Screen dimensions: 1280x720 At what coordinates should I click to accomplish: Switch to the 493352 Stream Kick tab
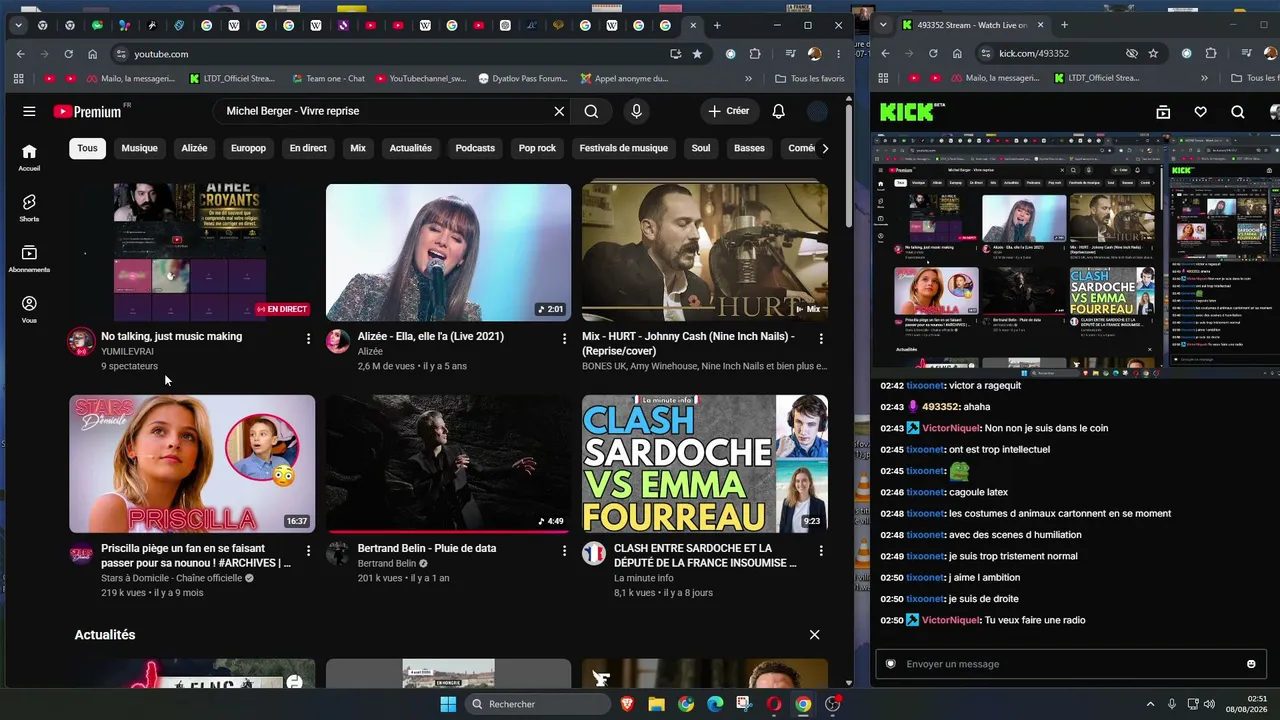(973, 25)
